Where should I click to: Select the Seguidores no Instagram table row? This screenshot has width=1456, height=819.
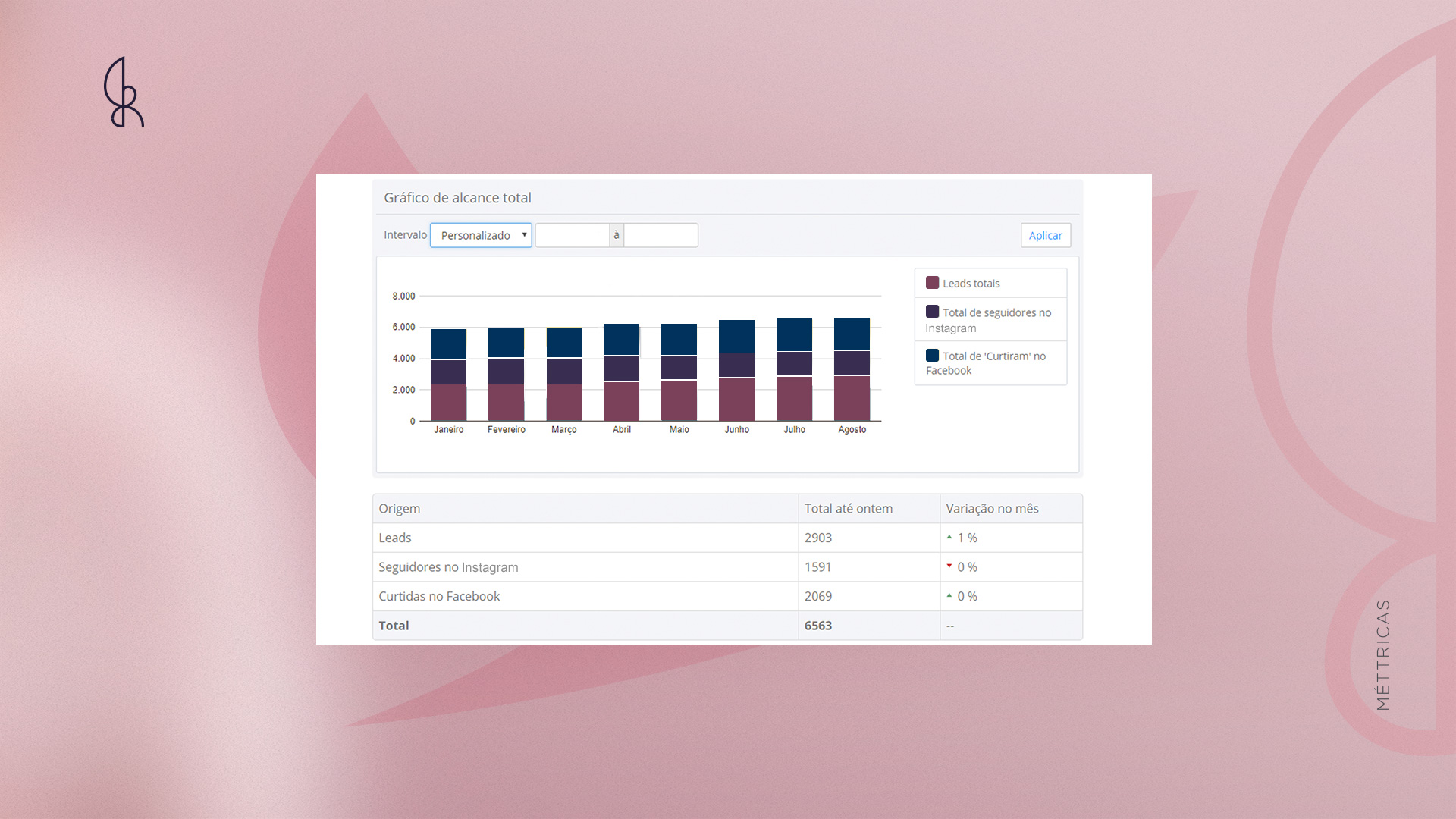point(727,567)
